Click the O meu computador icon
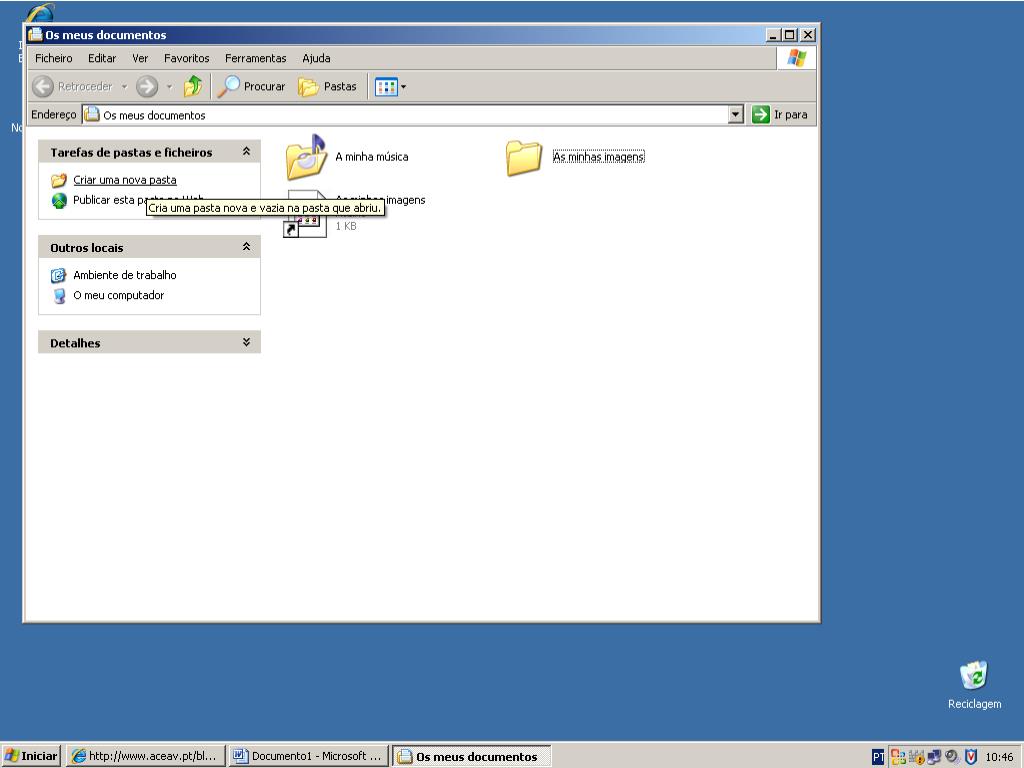The height and width of the screenshot is (768, 1024). [59, 296]
